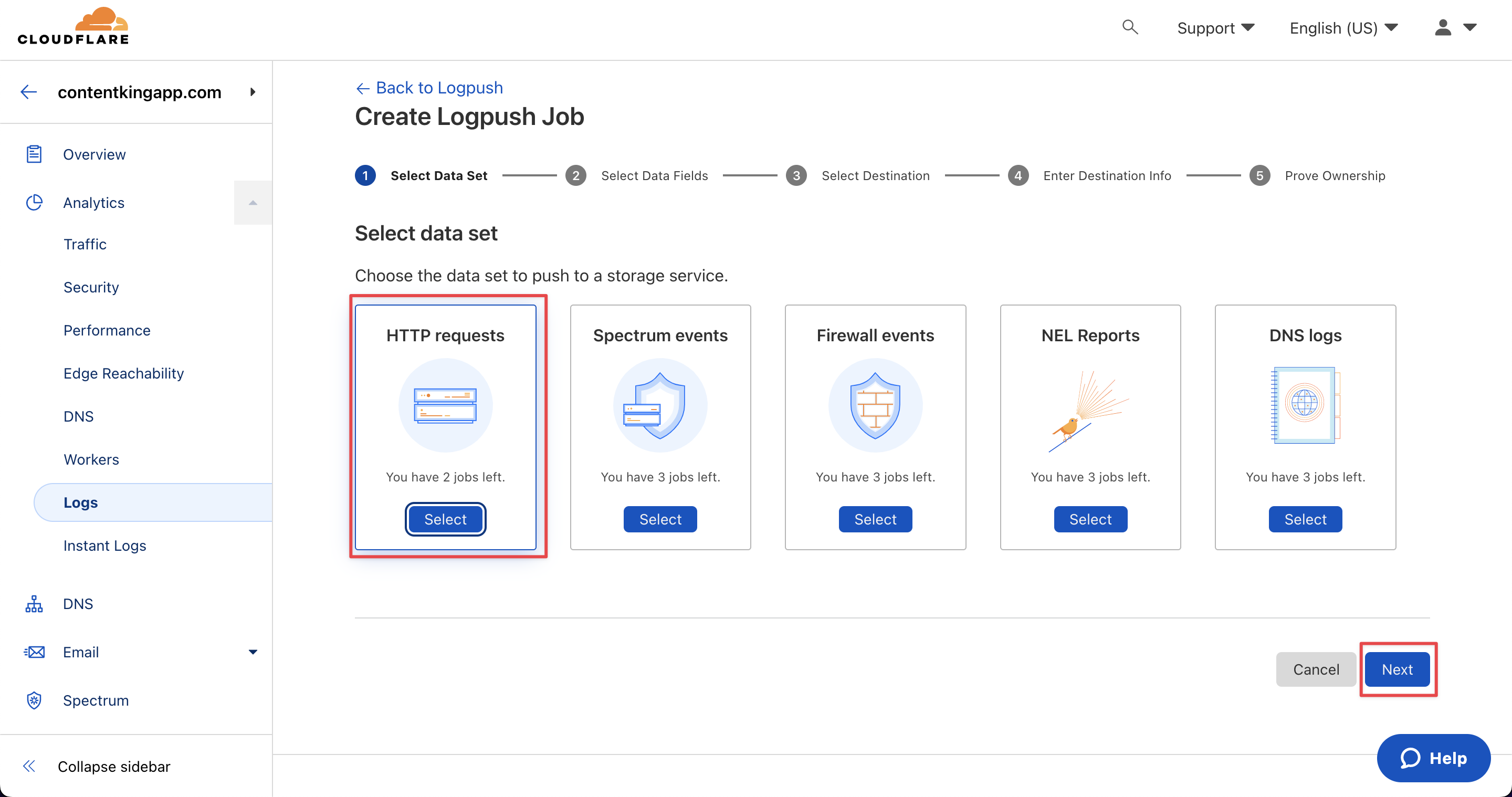
Task: Click the HTTP requests server illustration
Action: tap(445, 405)
